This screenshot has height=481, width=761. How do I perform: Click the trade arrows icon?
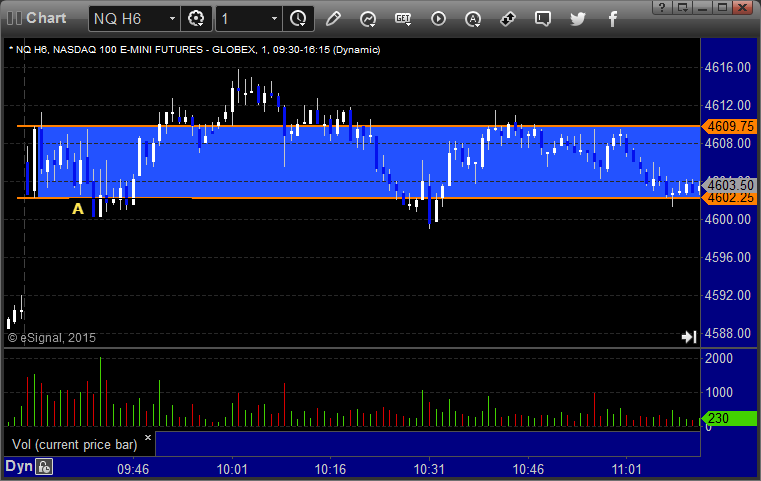coord(508,19)
